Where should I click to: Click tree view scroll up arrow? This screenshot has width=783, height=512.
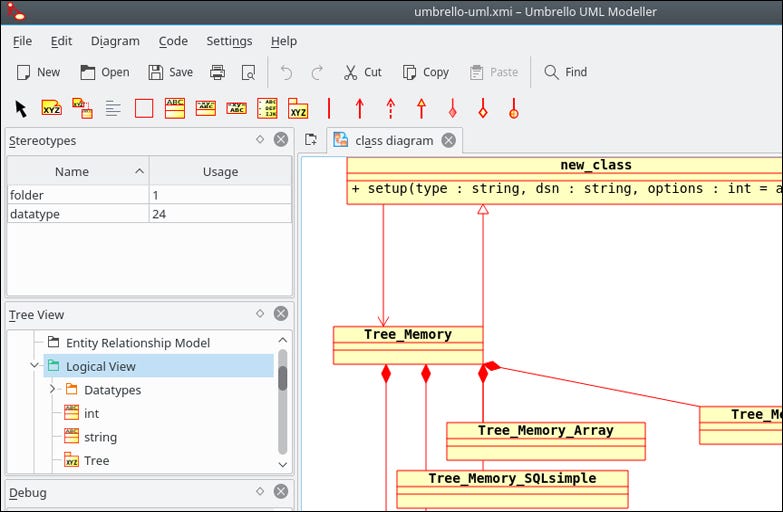pyautogui.click(x=283, y=340)
